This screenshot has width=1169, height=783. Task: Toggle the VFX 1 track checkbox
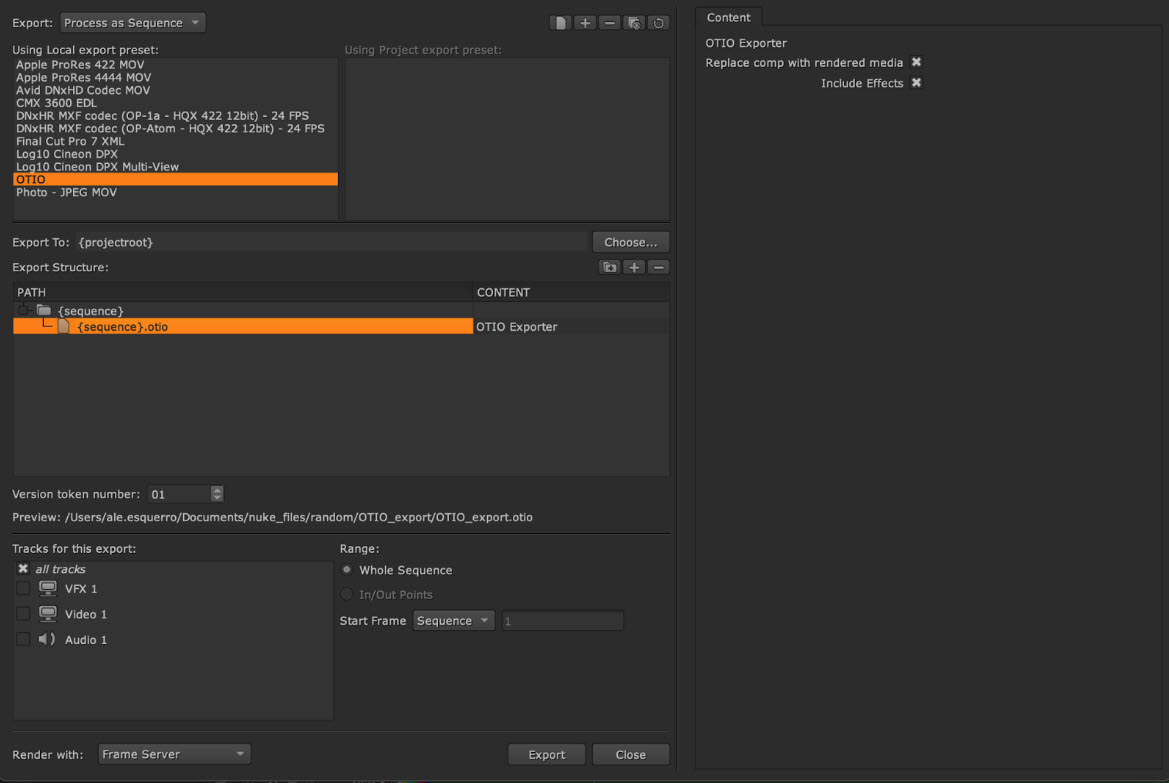pyautogui.click(x=23, y=588)
